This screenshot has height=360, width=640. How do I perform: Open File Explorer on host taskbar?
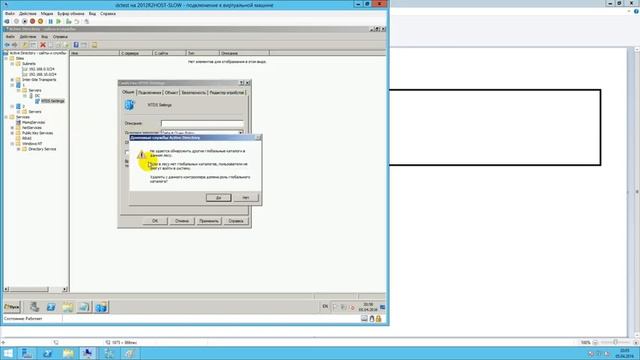tap(68, 353)
